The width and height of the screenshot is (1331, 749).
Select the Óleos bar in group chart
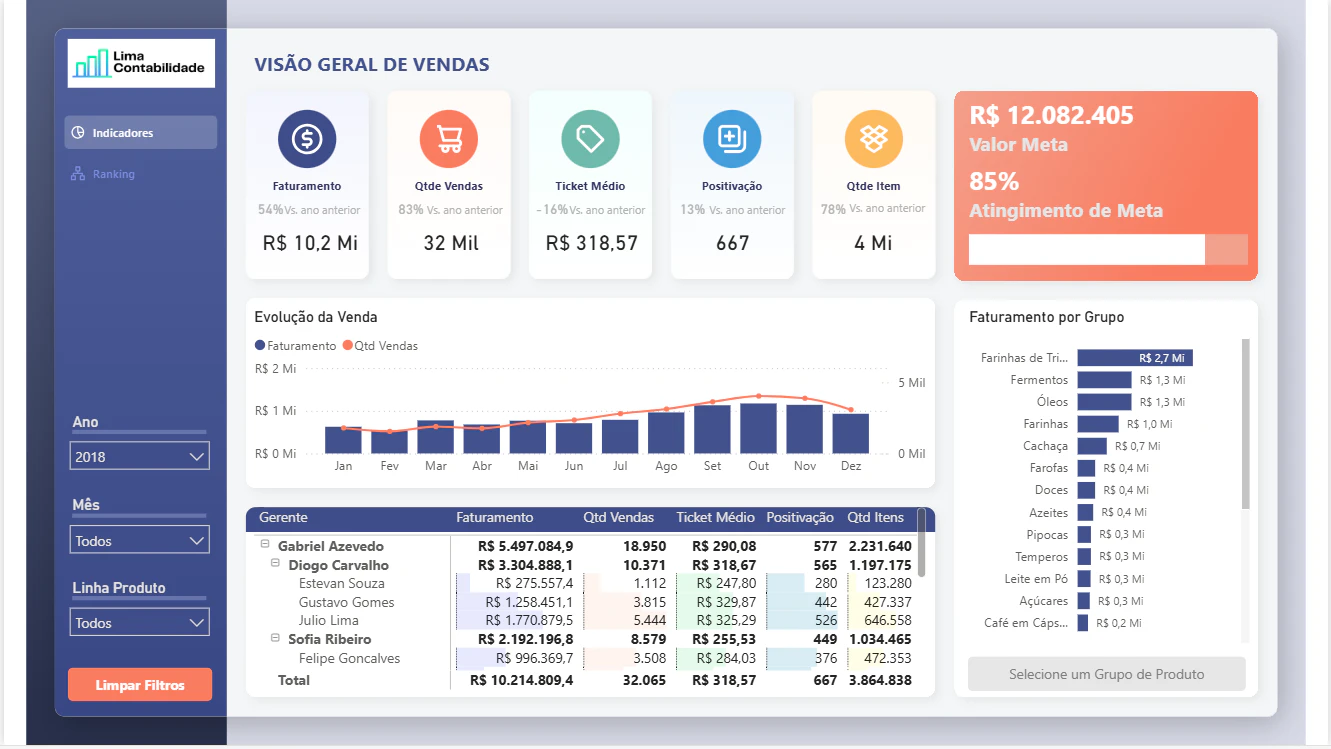click(x=1105, y=402)
